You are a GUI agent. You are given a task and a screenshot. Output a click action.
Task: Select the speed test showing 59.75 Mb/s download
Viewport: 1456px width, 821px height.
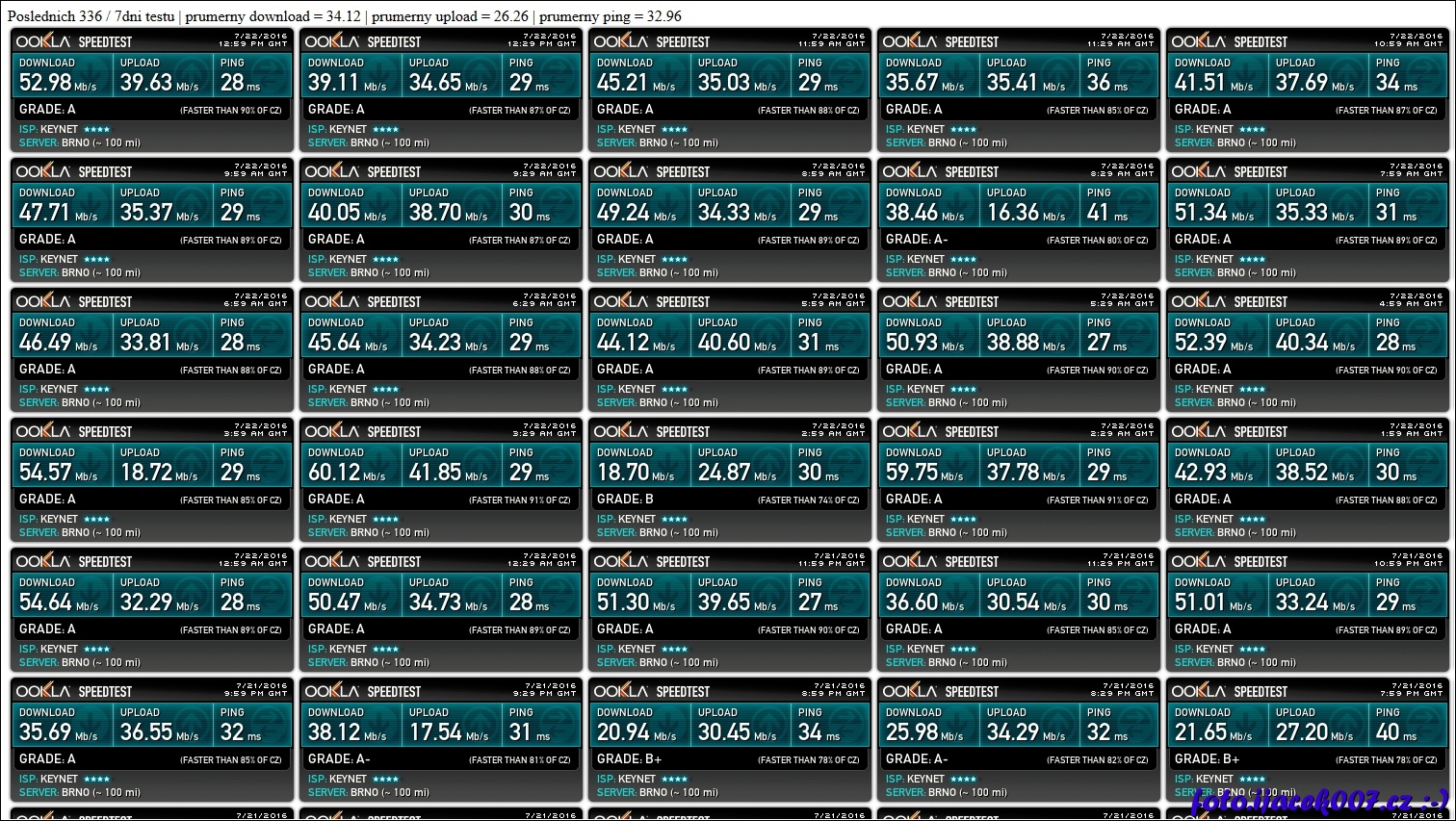(x=1019, y=481)
